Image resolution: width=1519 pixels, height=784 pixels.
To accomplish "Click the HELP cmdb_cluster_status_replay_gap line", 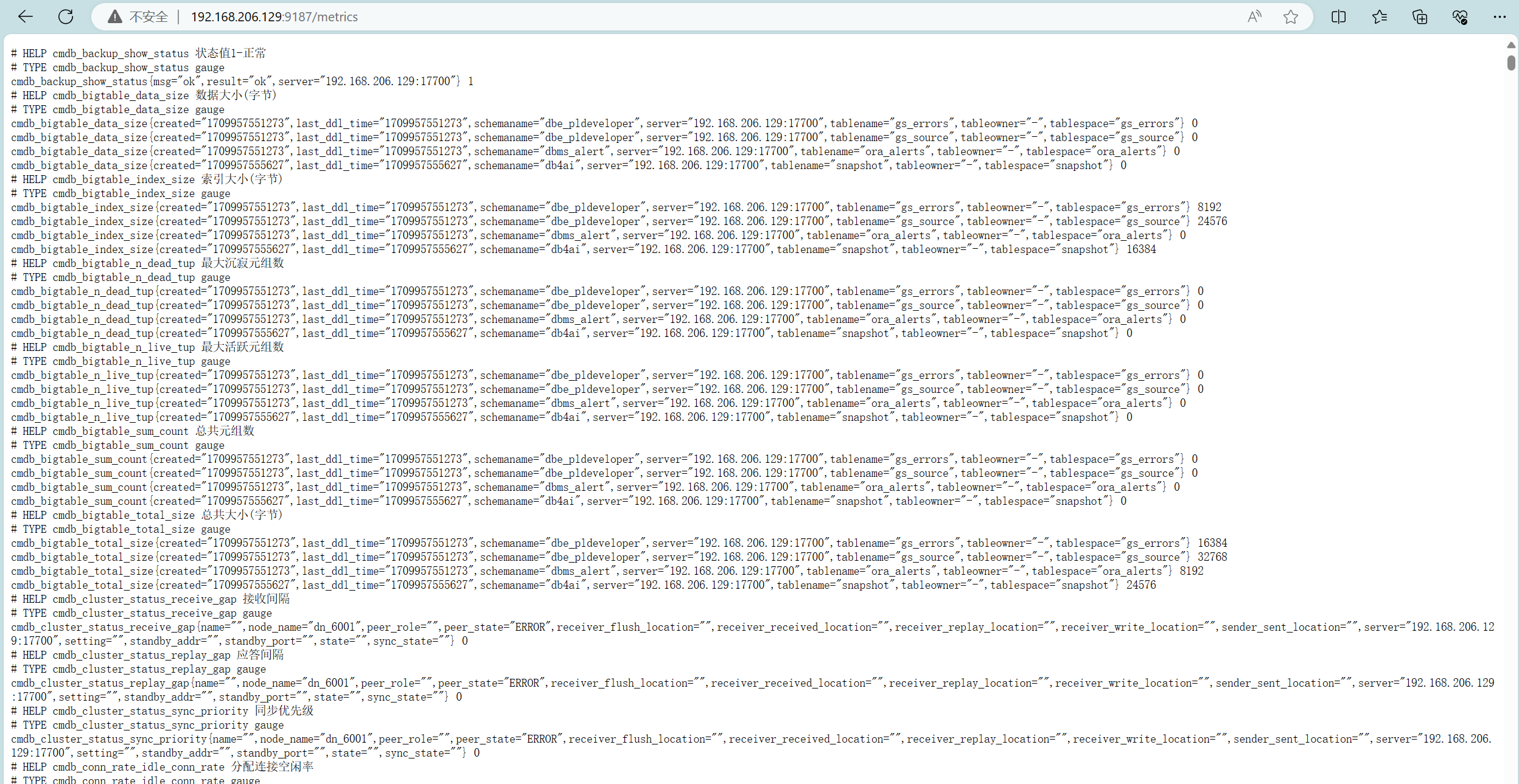I will (x=147, y=655).
